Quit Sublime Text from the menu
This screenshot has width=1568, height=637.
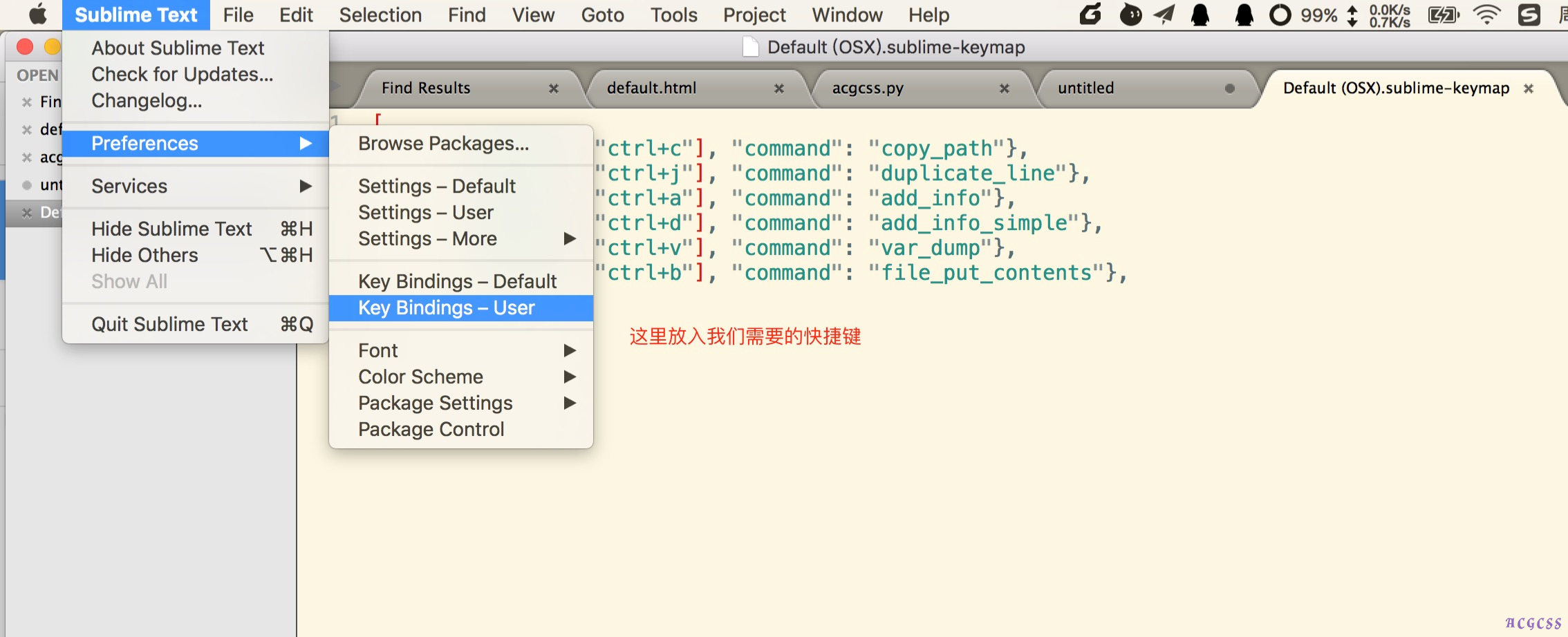170,324
